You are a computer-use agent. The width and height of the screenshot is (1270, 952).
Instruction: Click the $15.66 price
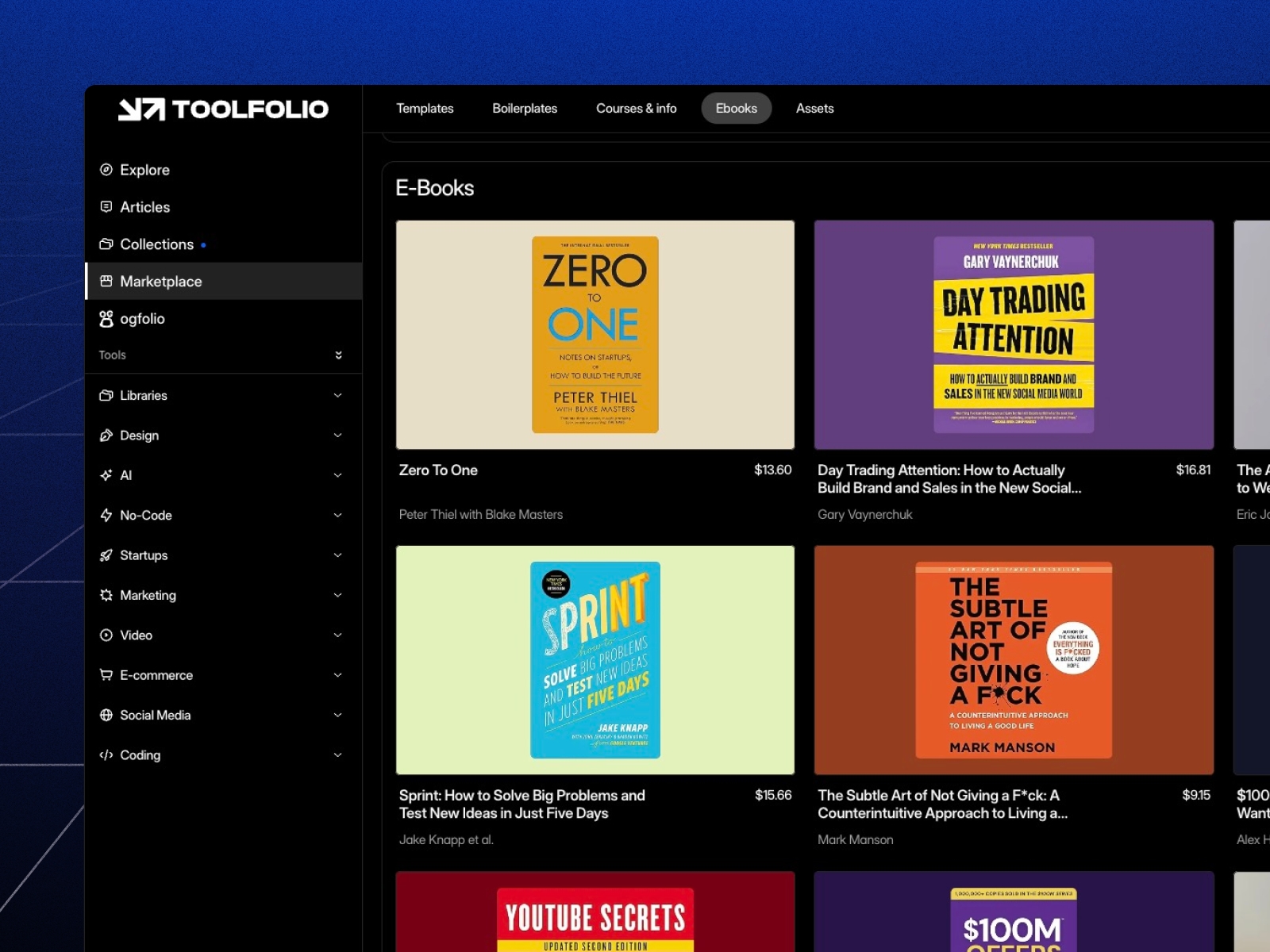(x=773, y=796)
